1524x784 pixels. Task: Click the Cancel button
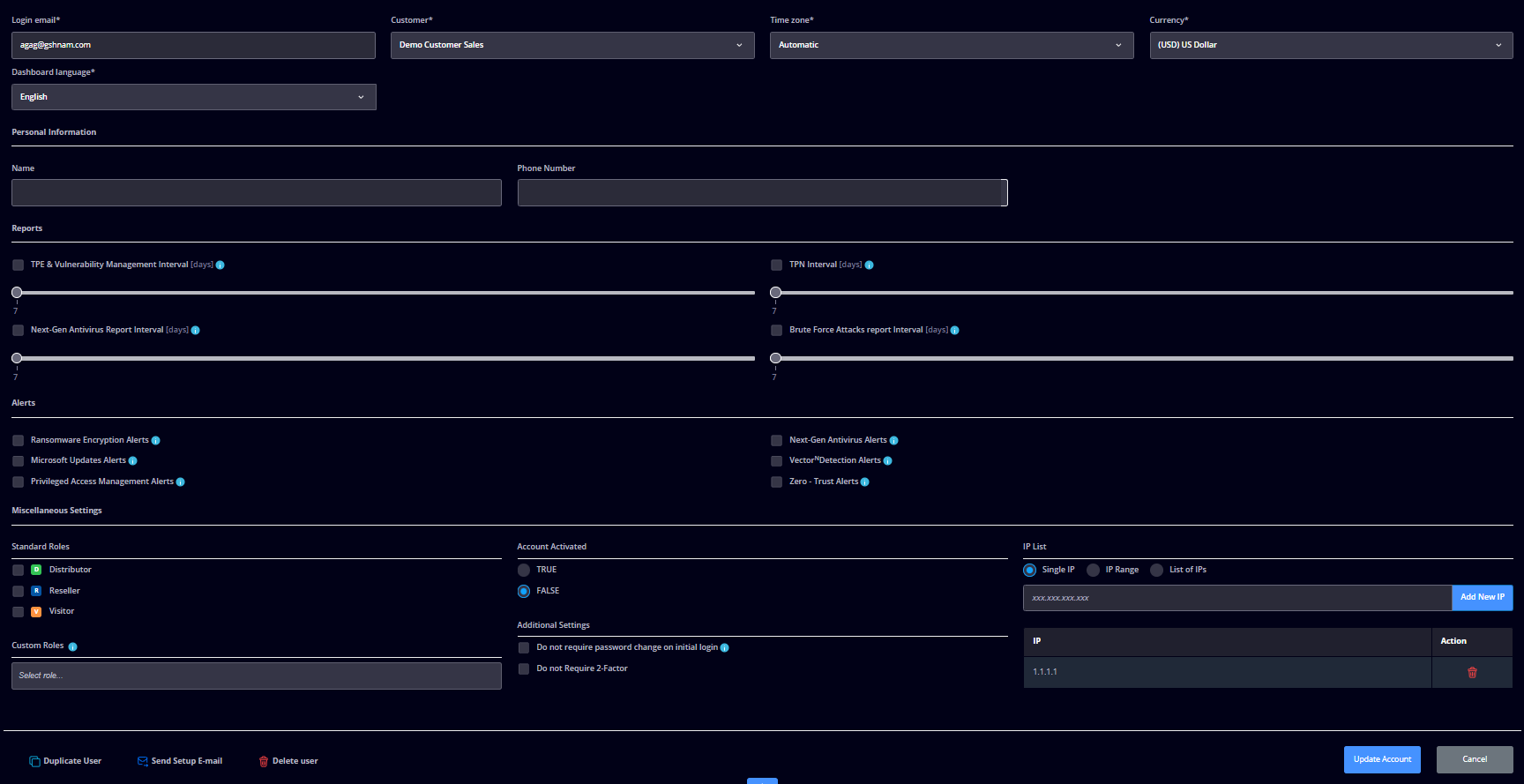pos(1475,759)
